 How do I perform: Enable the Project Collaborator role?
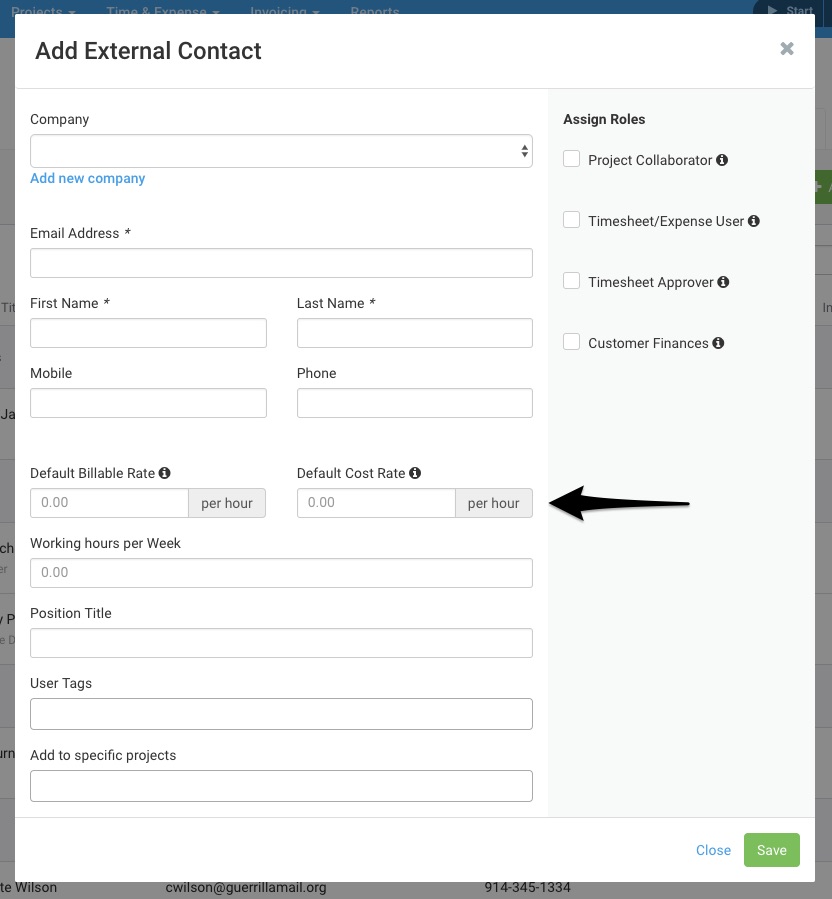(x=571, y=158)
